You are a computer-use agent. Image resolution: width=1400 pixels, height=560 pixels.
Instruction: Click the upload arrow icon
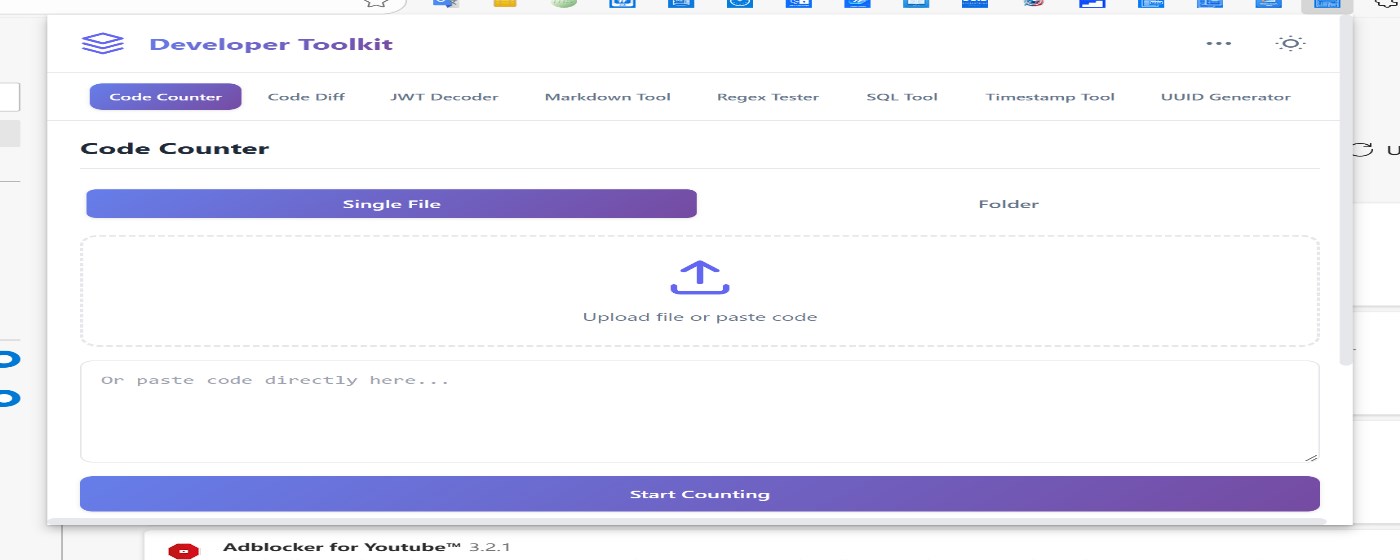pos(700,278)
